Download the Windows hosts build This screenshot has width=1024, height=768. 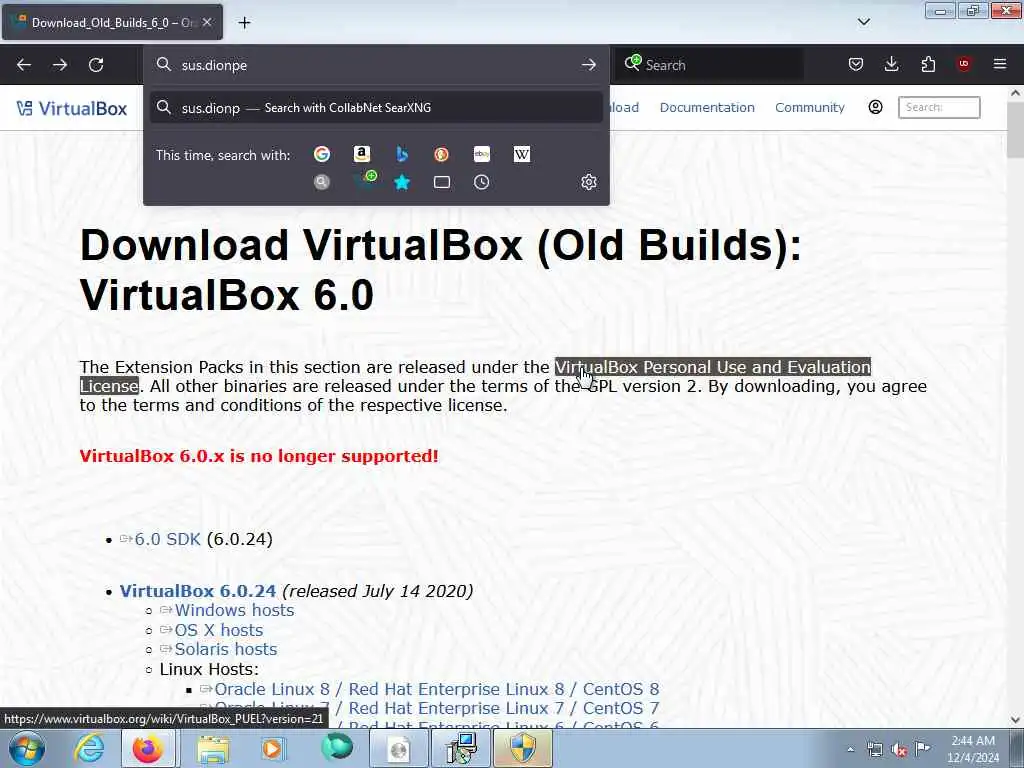(x=234, y=610)
